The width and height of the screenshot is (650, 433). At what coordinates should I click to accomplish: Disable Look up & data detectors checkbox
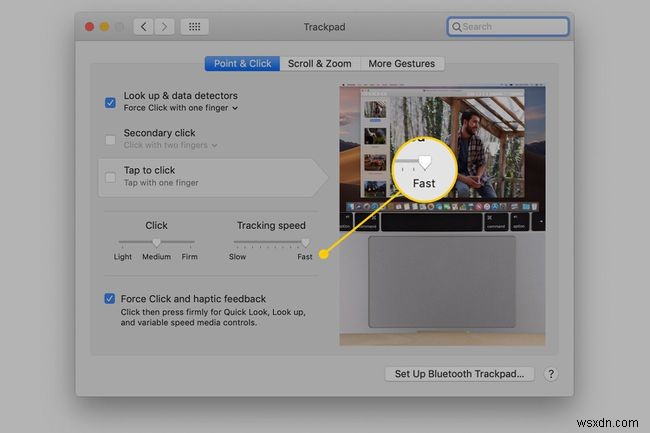coord(110,102)
